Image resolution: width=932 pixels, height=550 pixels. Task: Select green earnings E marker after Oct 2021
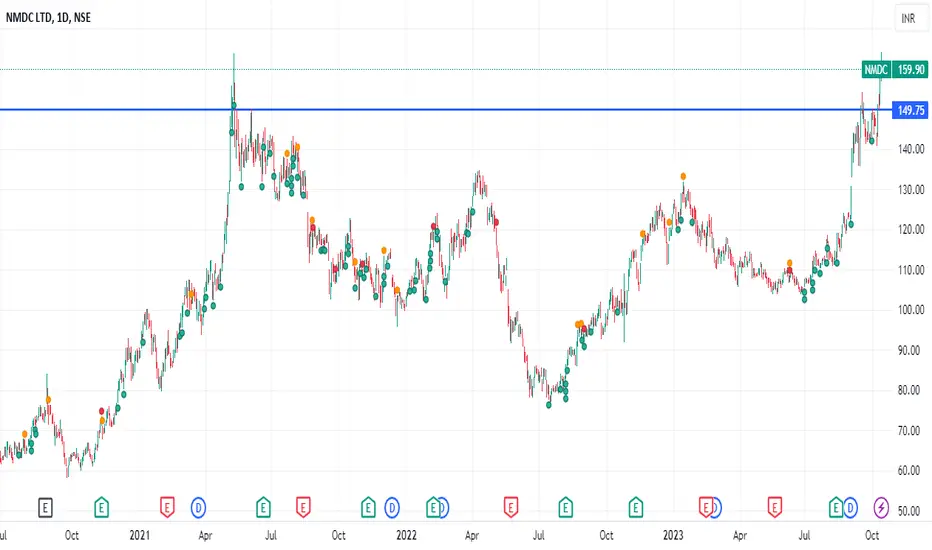tap(368, 508)
